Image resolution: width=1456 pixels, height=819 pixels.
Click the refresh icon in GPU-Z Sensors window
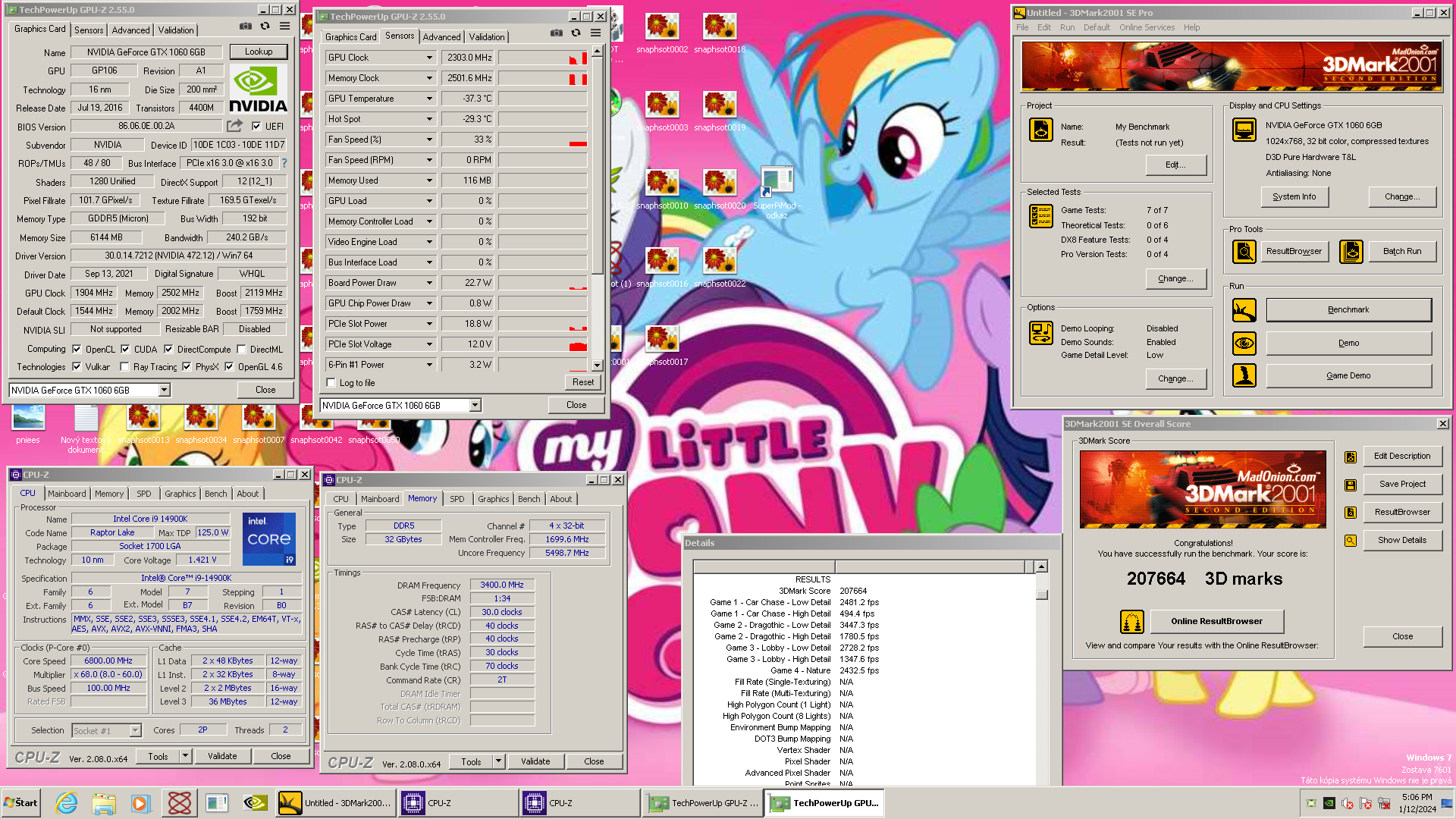(x=576, y=33)
